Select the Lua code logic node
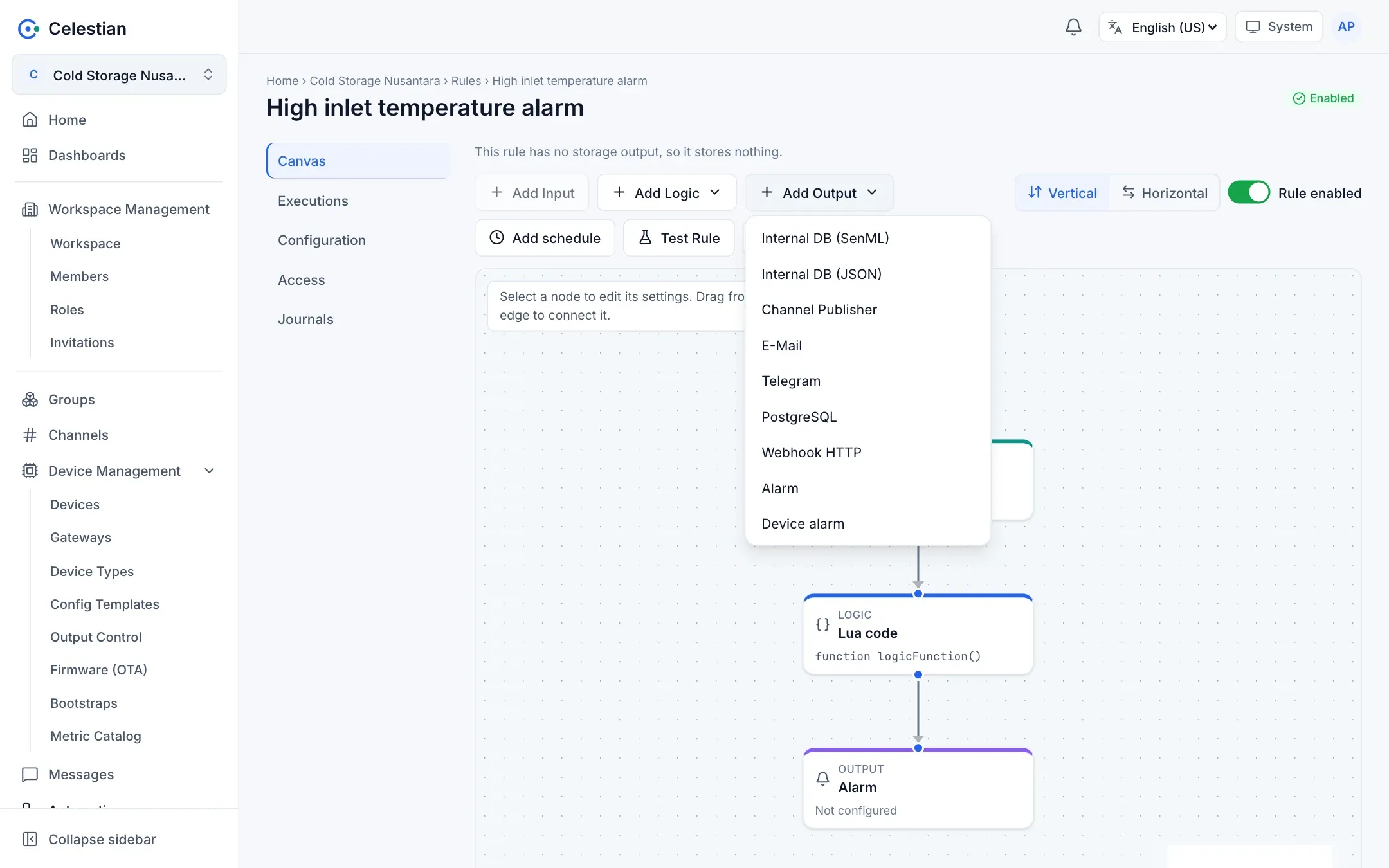 [918, 634]
